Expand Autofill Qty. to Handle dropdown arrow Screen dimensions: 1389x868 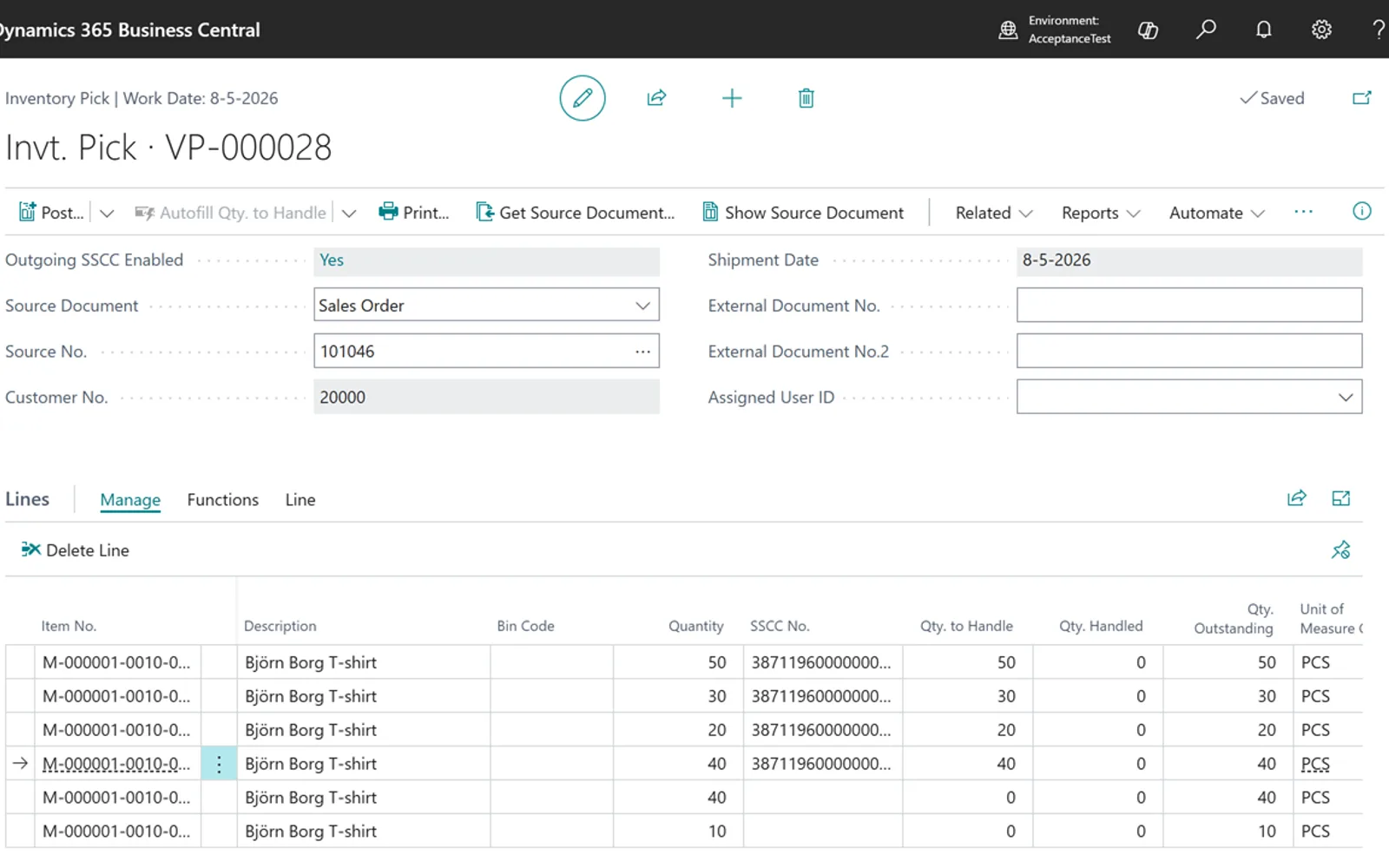[x=349, y=214]
